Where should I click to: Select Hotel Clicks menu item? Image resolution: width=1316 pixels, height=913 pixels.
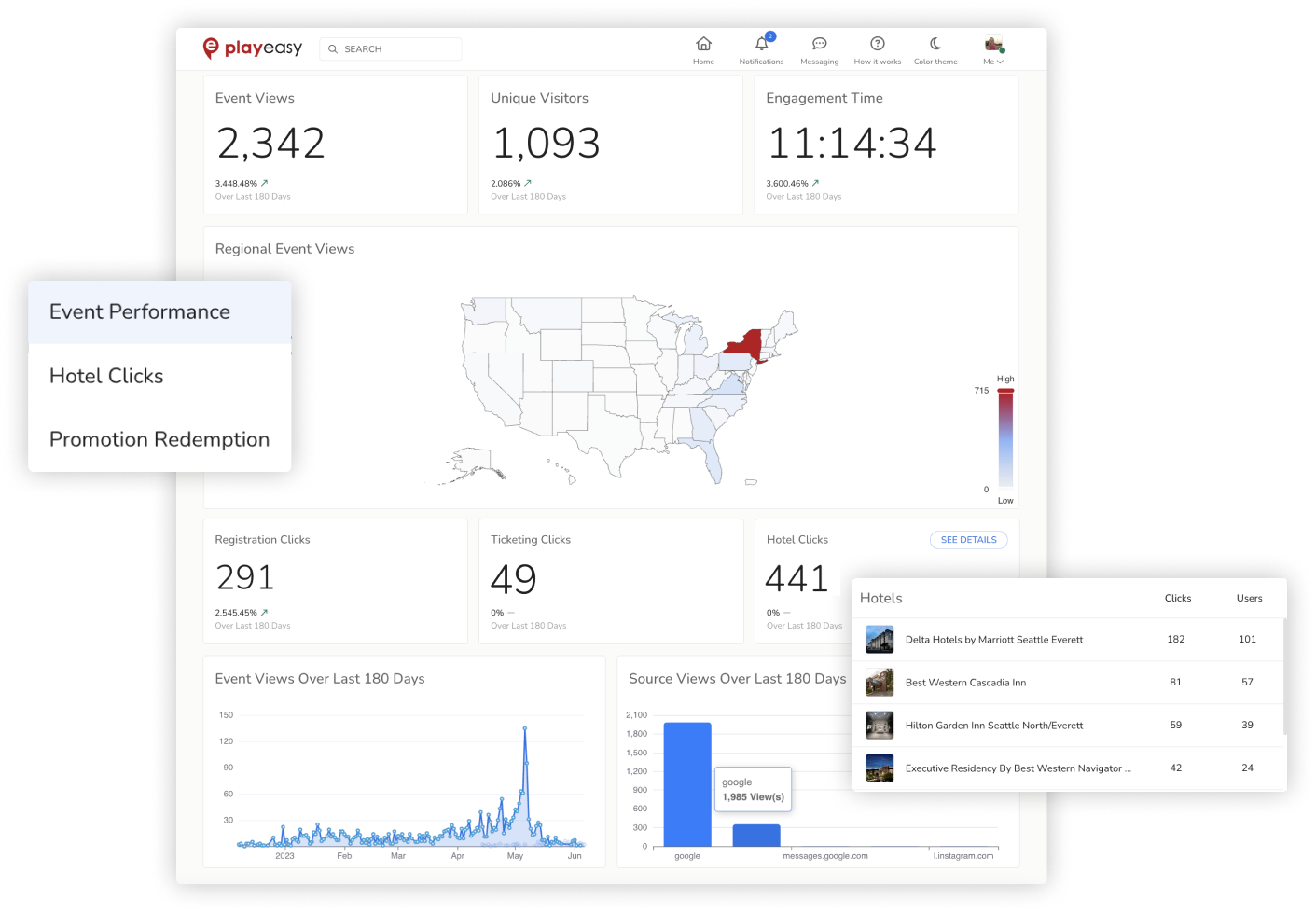coord(159,376)
